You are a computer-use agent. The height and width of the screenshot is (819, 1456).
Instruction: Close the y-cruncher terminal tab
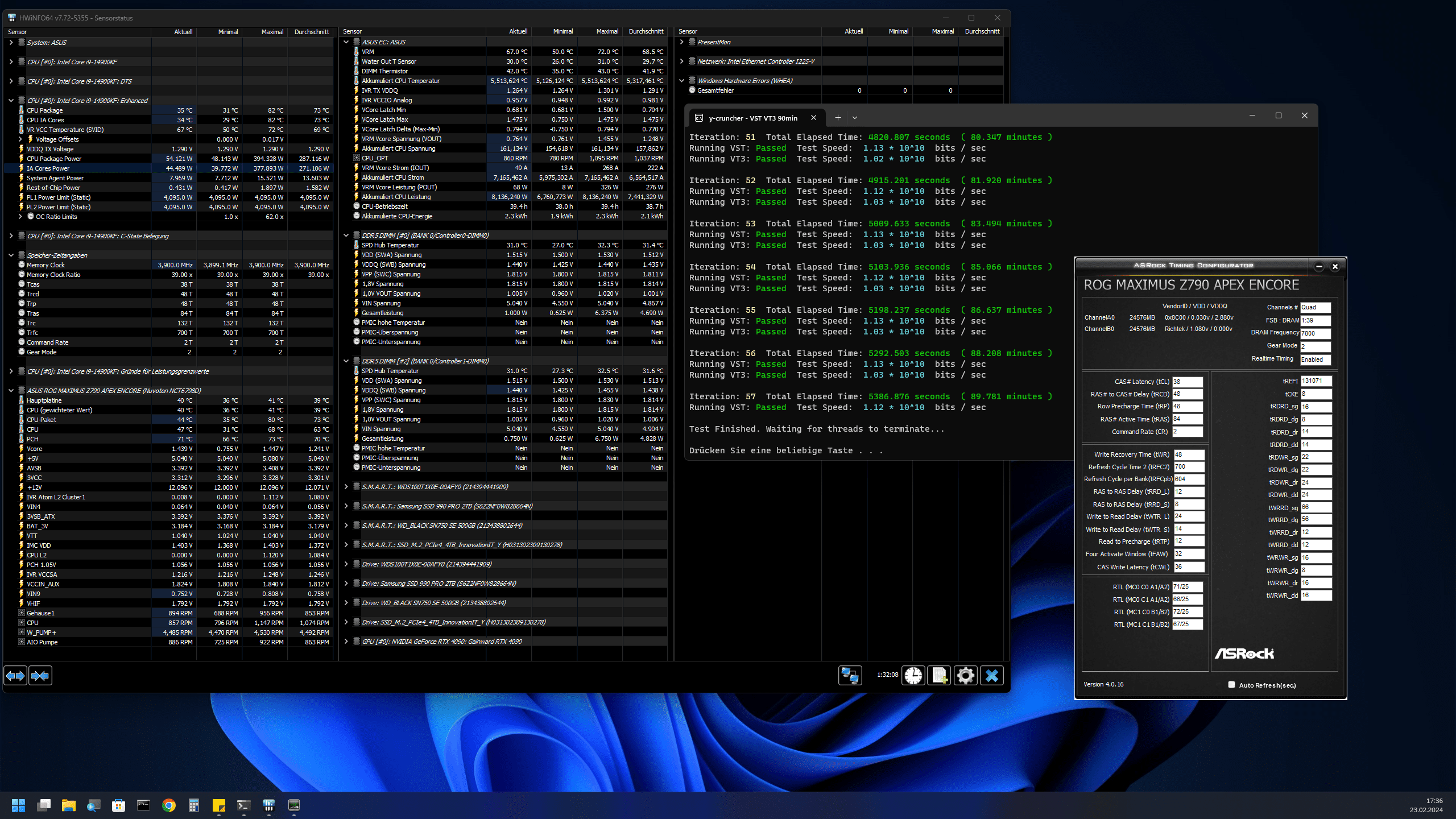(813, 118)
